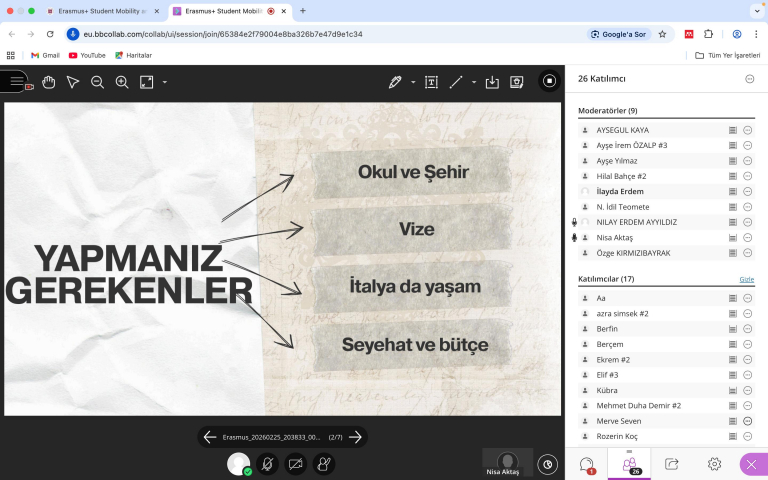
Task: Click the stop sharing content button
Action: coord(549,81)
